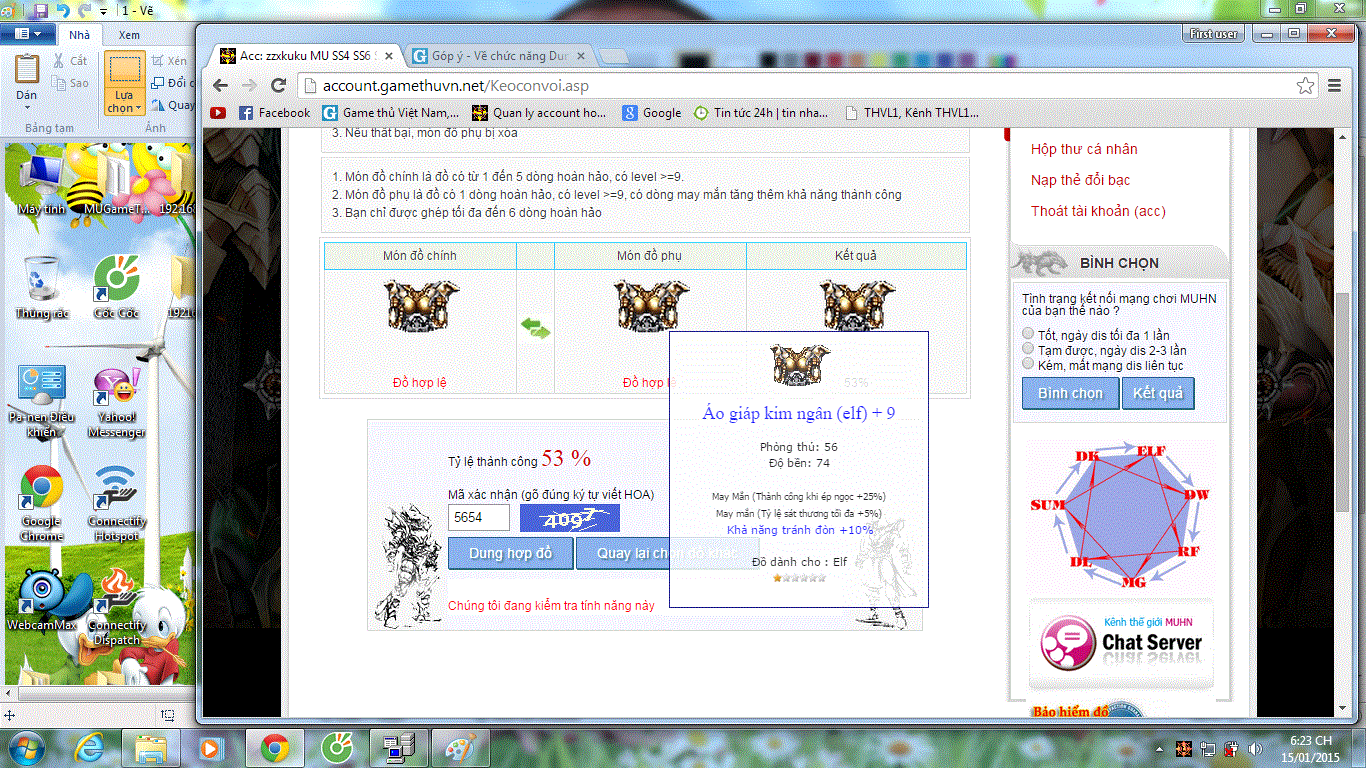Click the green swap arrows icon

click(536, 327)
